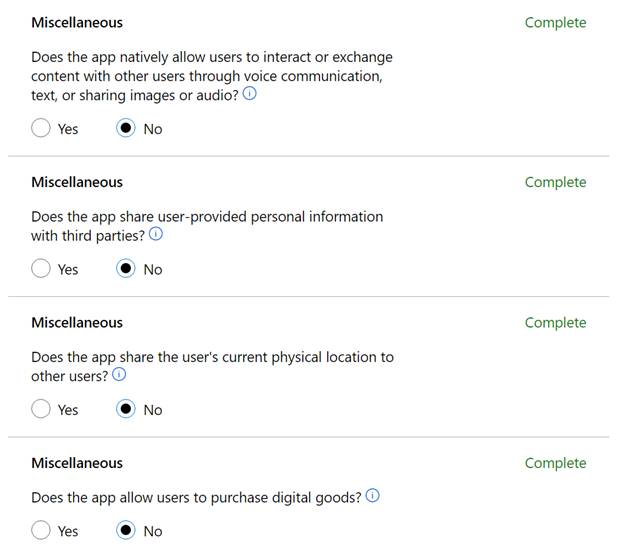Pick Yes for sharing physical location
This screenshot has width=624, height=551.
(41, 409)
